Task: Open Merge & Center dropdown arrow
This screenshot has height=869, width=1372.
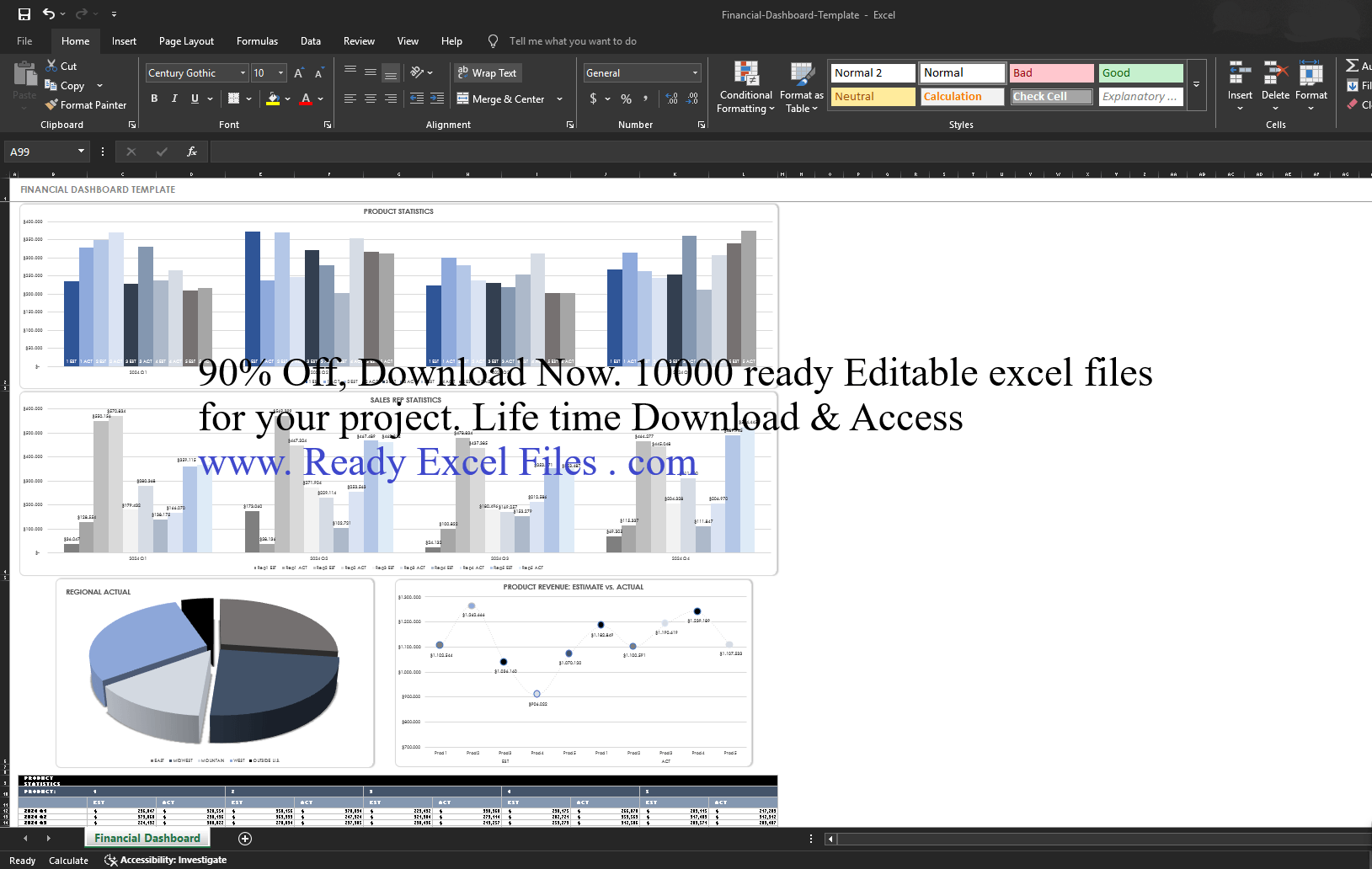Action: point(559,99)
